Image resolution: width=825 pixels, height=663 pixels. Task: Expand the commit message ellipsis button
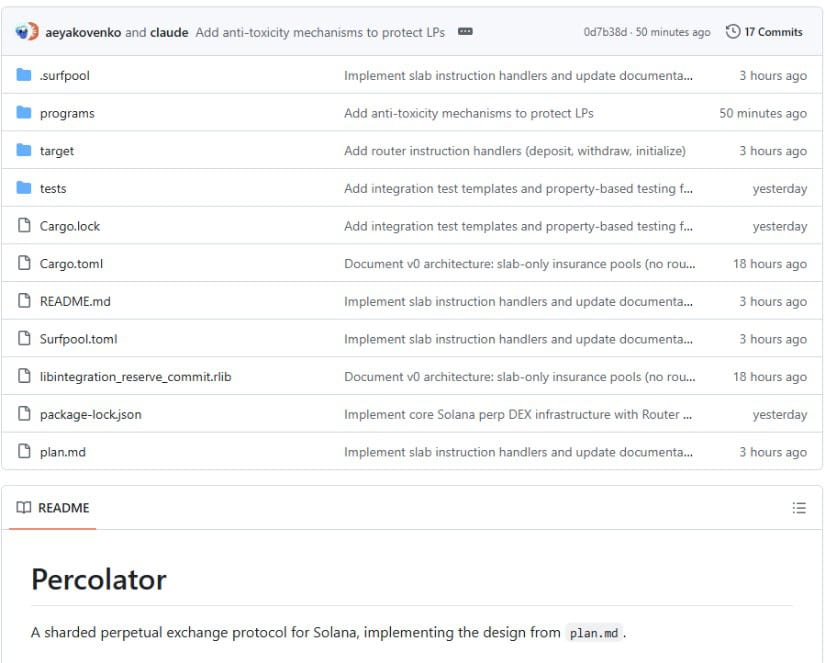pyautogui.click(x=465, y=32)
